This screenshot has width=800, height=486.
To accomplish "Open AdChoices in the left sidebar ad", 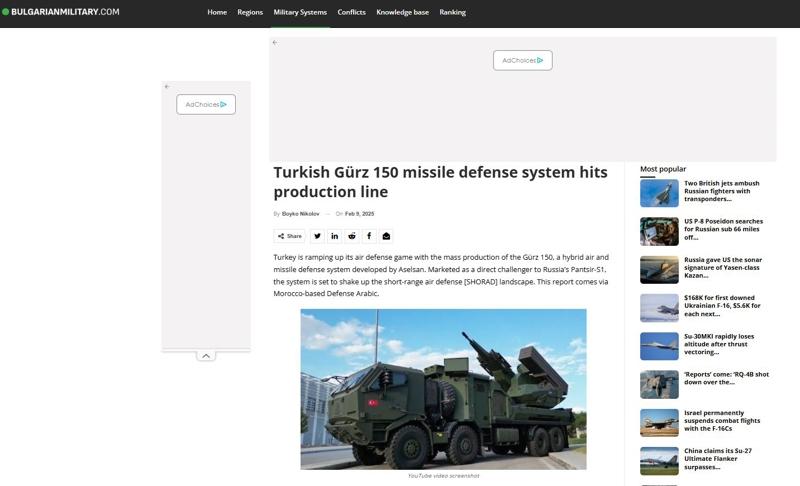I will tap(206, 105).
